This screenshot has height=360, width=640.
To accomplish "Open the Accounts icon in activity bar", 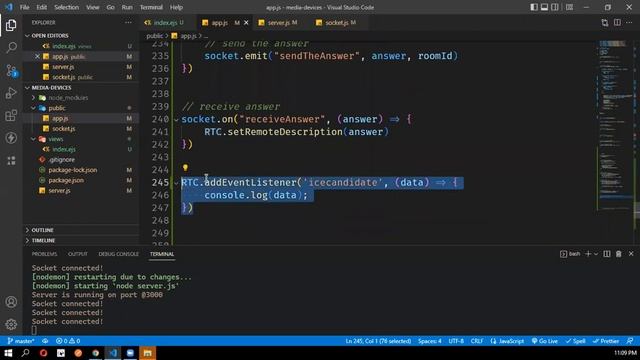I will (11, 302).
